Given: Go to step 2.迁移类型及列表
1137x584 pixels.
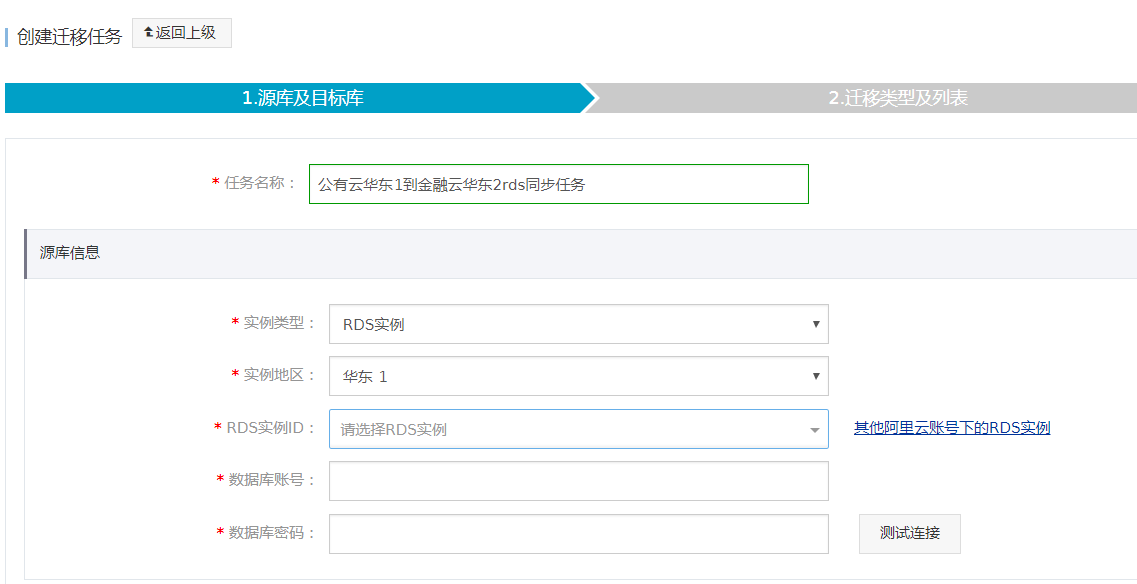Looking at the screenshot, I should 897,98.
